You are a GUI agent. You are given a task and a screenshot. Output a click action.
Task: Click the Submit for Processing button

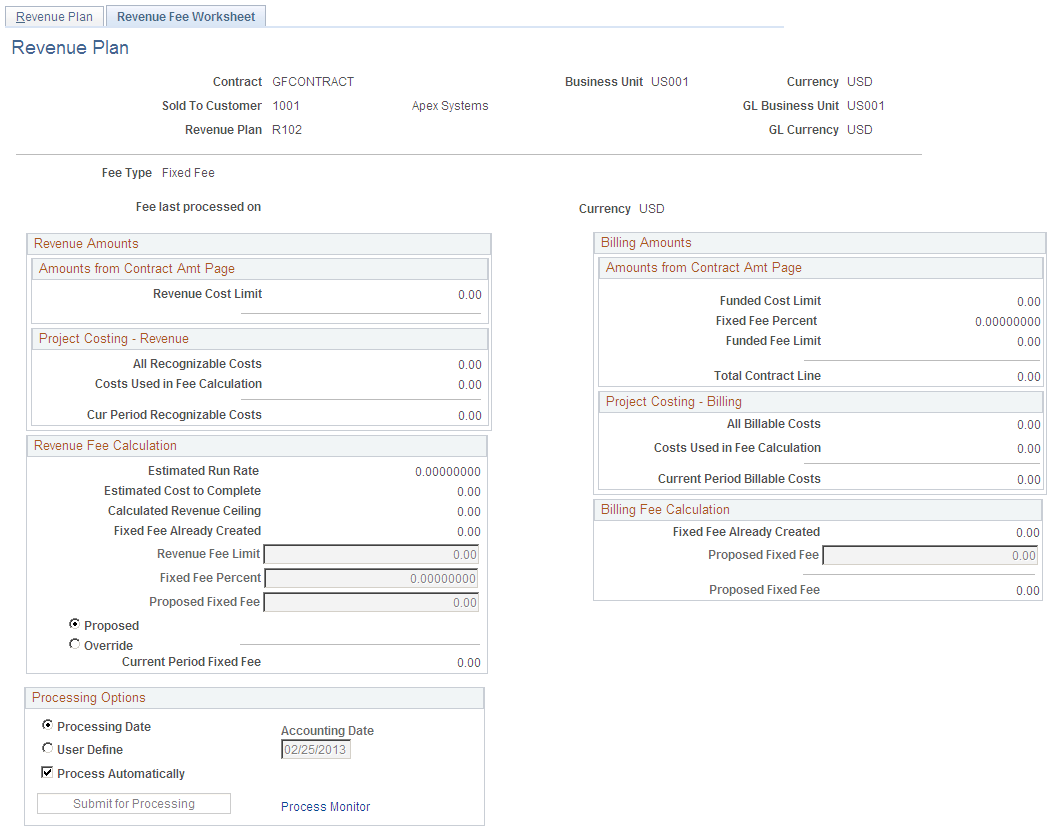point(133,803)
